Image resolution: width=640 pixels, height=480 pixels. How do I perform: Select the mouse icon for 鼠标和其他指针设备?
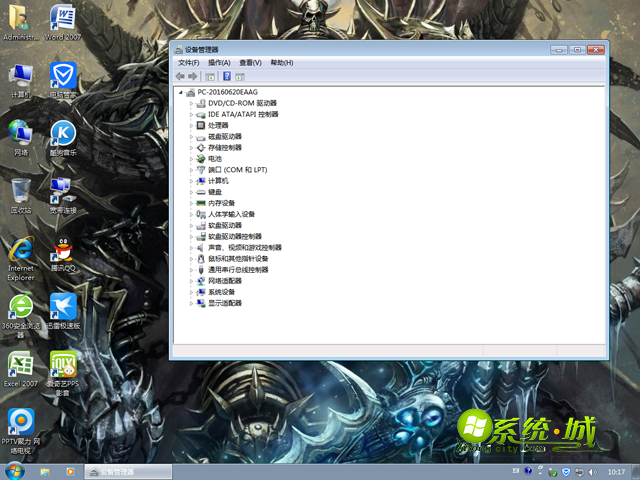tap(201, 259)
